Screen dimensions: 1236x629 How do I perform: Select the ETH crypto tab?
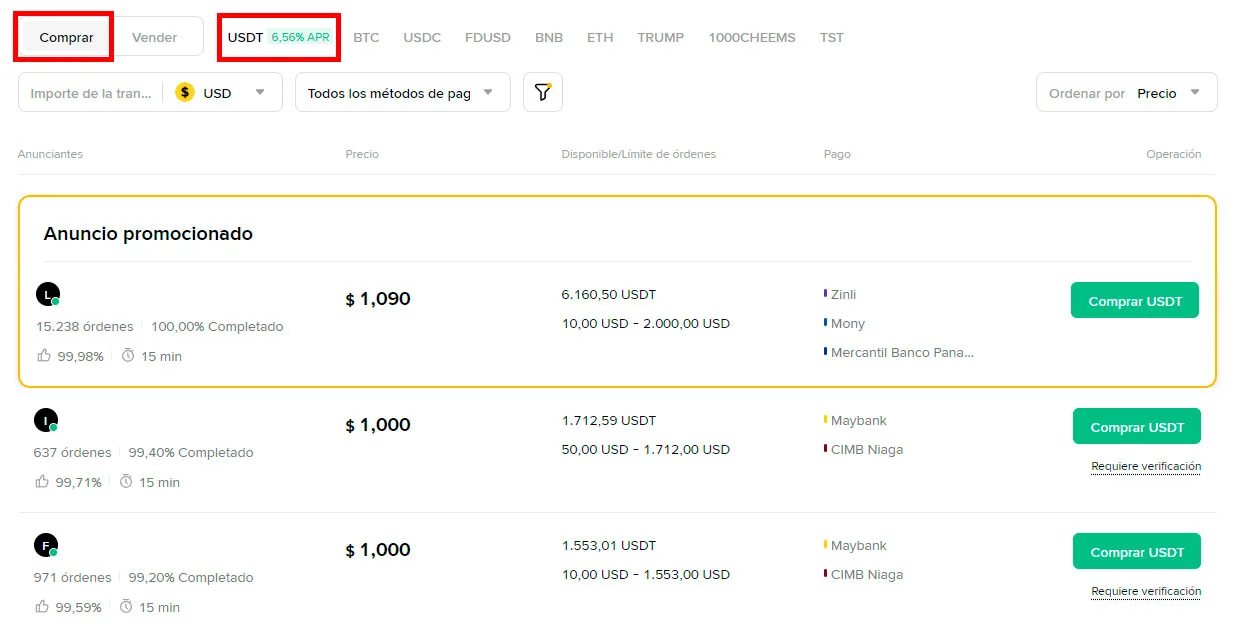pos(600,37)
